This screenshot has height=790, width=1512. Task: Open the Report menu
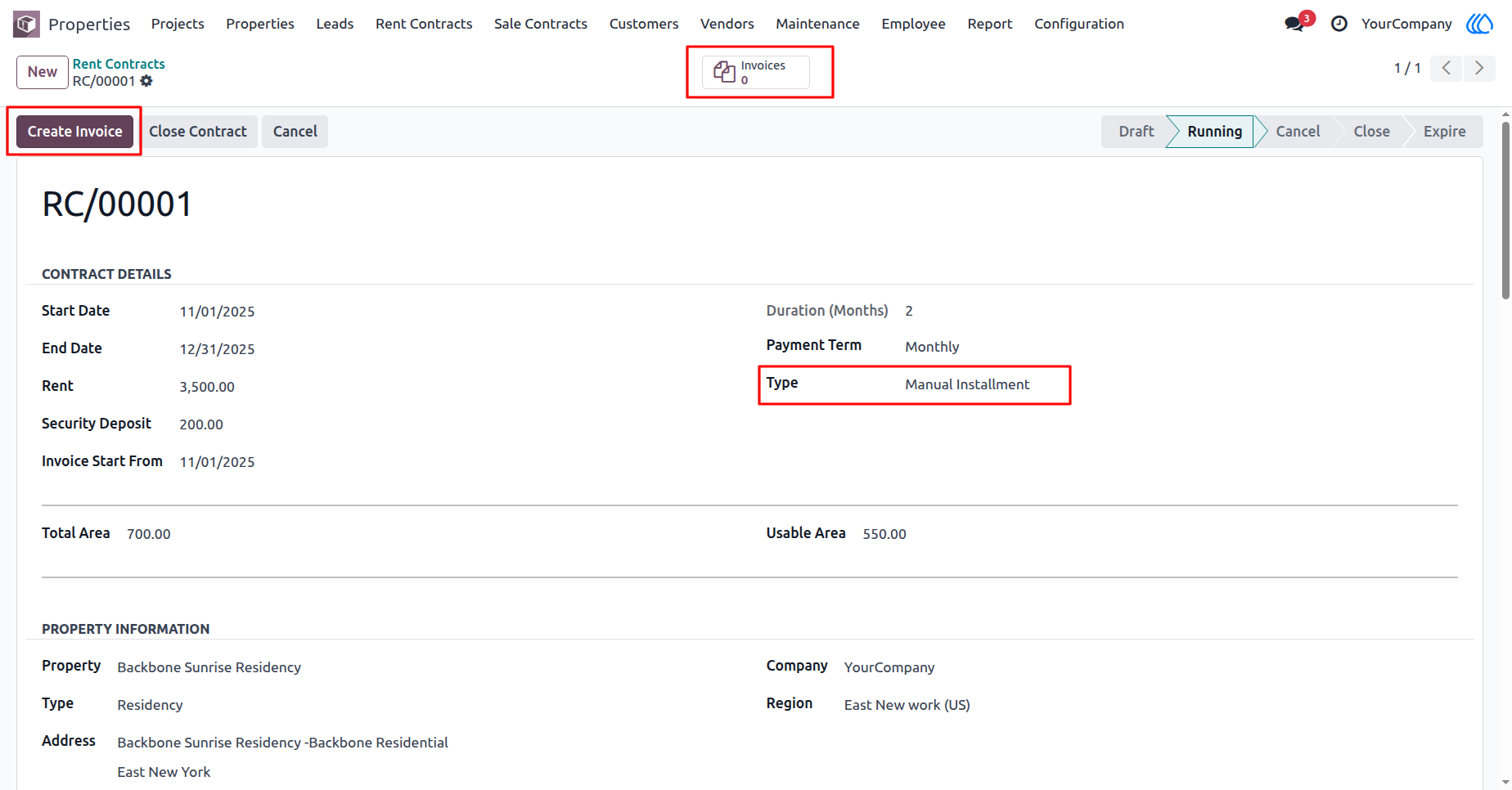[x=990, y=24]
